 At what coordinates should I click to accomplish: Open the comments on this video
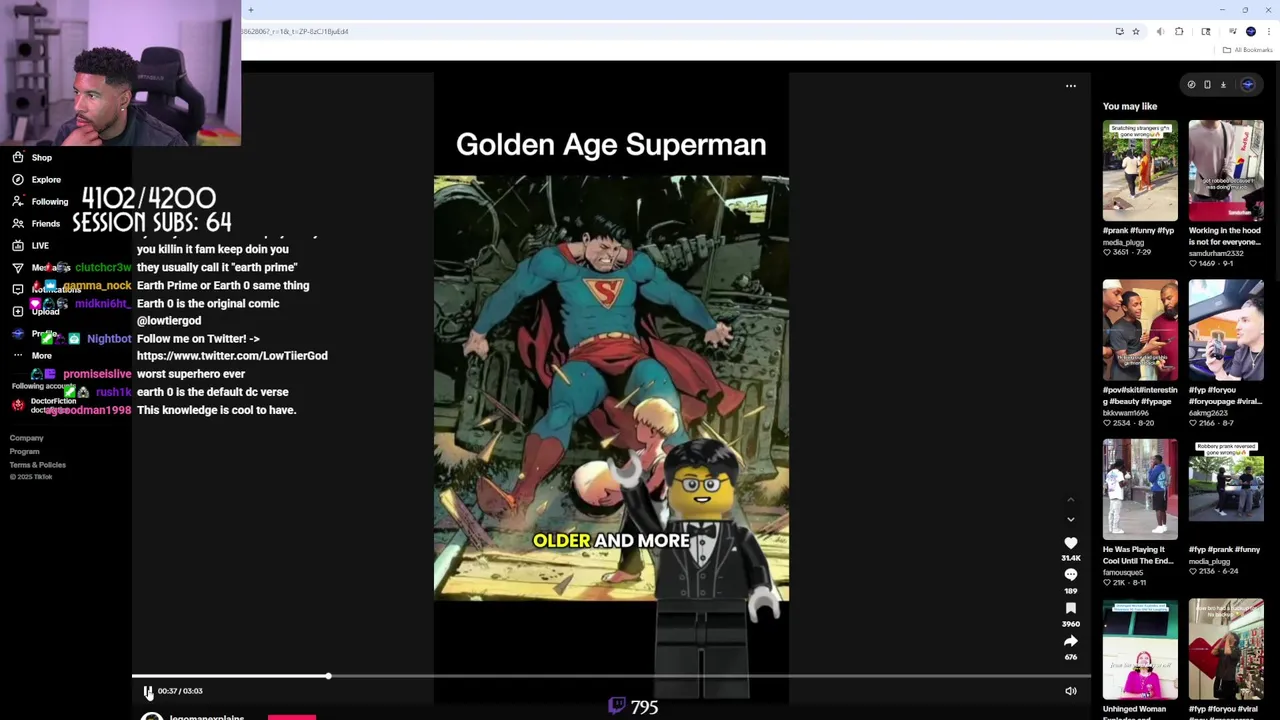[1071, 575]
